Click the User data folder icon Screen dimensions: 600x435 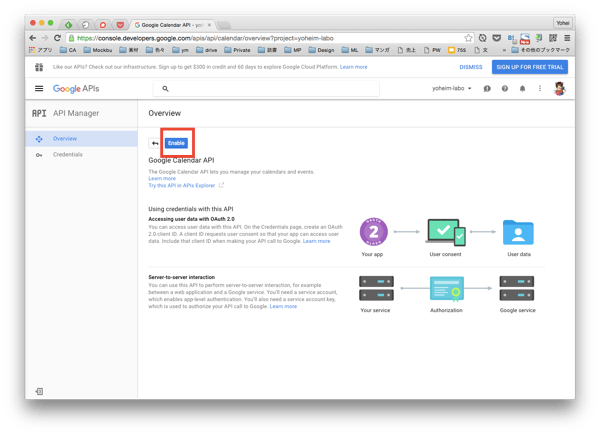click(518, 232)
